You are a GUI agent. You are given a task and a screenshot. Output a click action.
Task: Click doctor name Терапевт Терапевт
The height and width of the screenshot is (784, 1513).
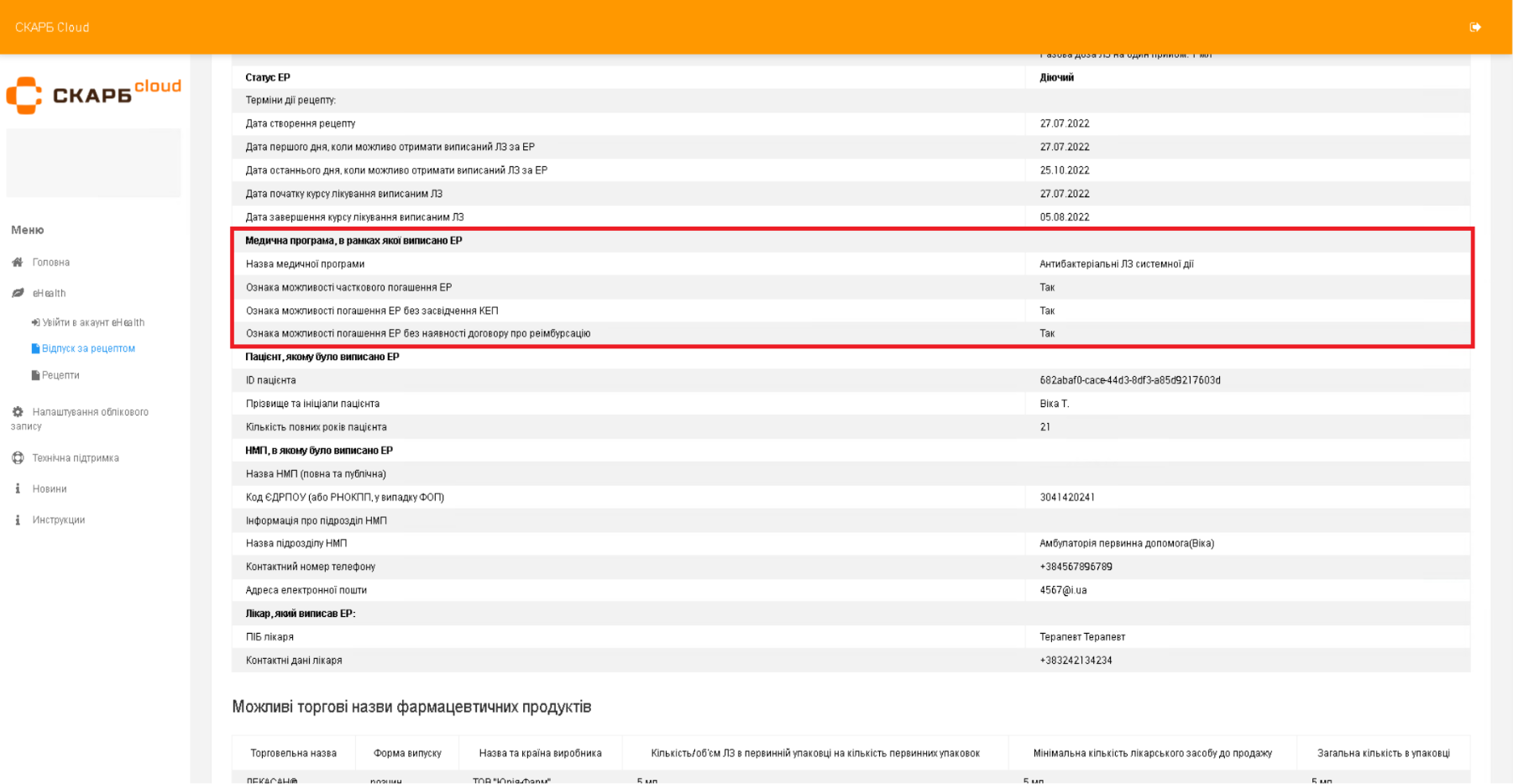pyautogui.click(x=1082, y=637)
